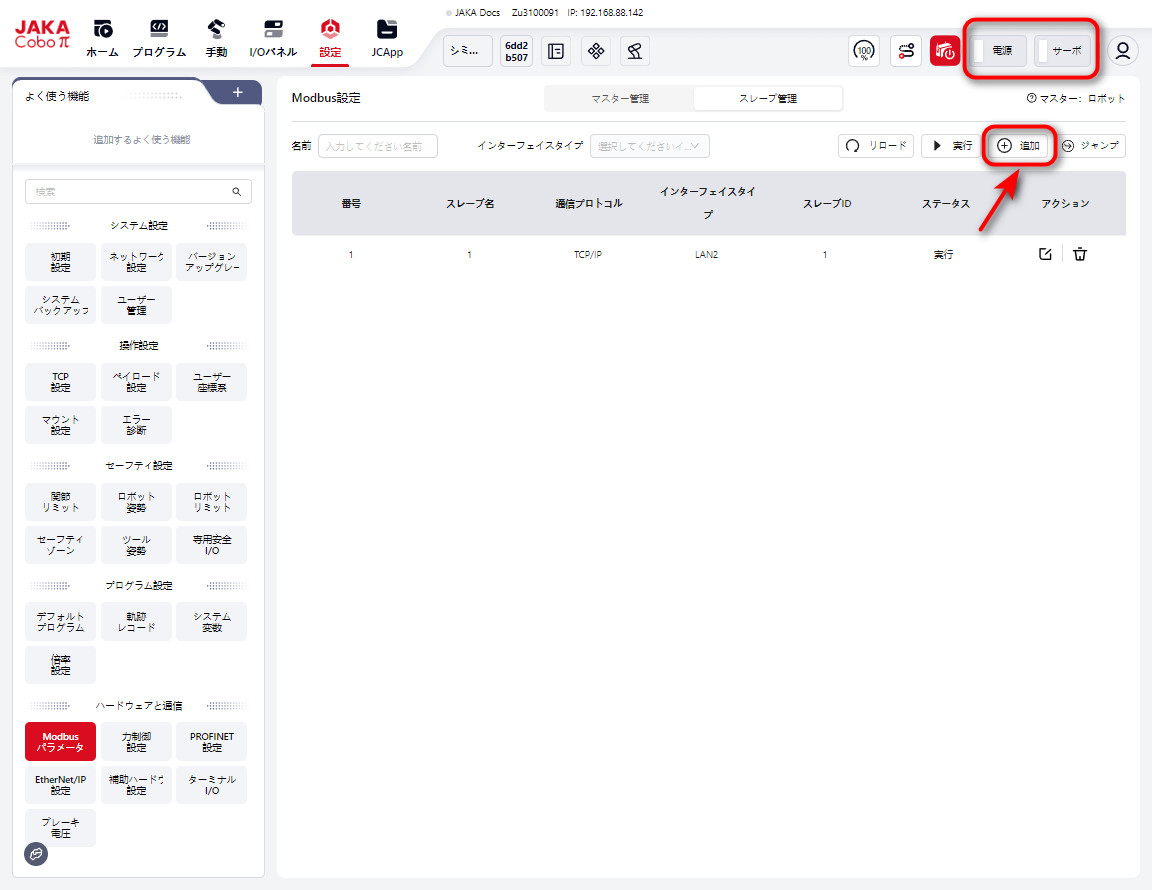The height and width of the screenshot is (890, 1152).
Task: Click the trajectory path icon
Action: click(905, 51)
